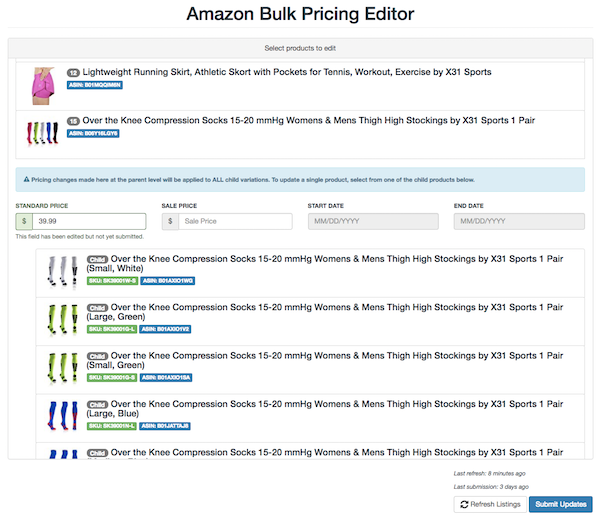The width and height of the screenshot is (600, 520).
Task: Click the 15 variations badge on Compression Socks
Action: click(73, 121)
